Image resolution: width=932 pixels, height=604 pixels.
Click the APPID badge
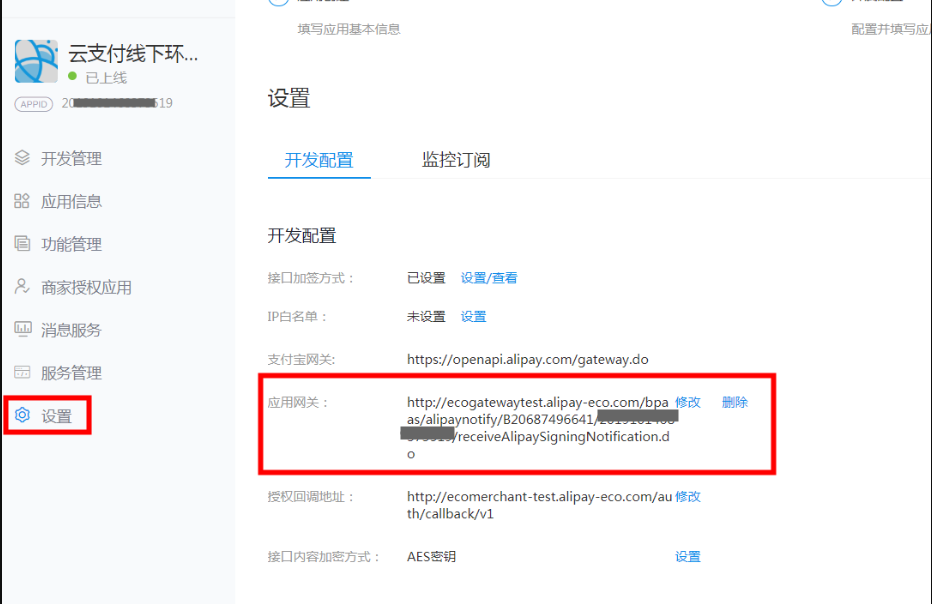(34, 104)
